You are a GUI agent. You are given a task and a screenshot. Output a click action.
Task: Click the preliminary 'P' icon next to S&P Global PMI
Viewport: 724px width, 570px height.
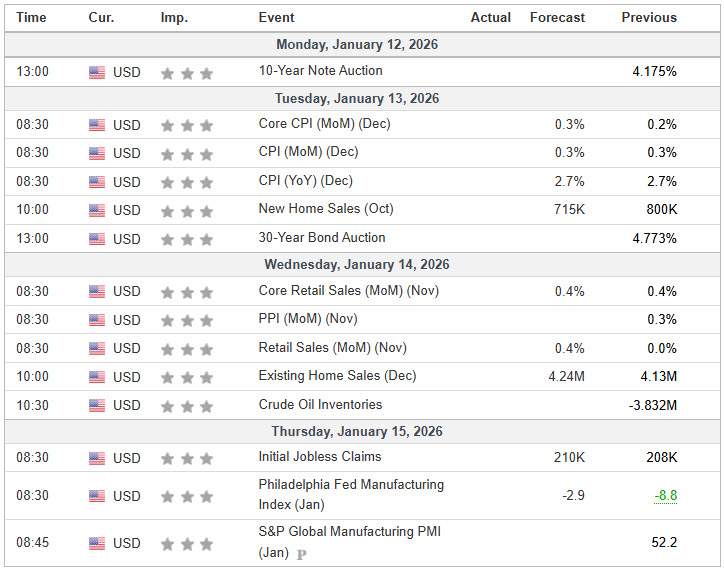point(301,554)
